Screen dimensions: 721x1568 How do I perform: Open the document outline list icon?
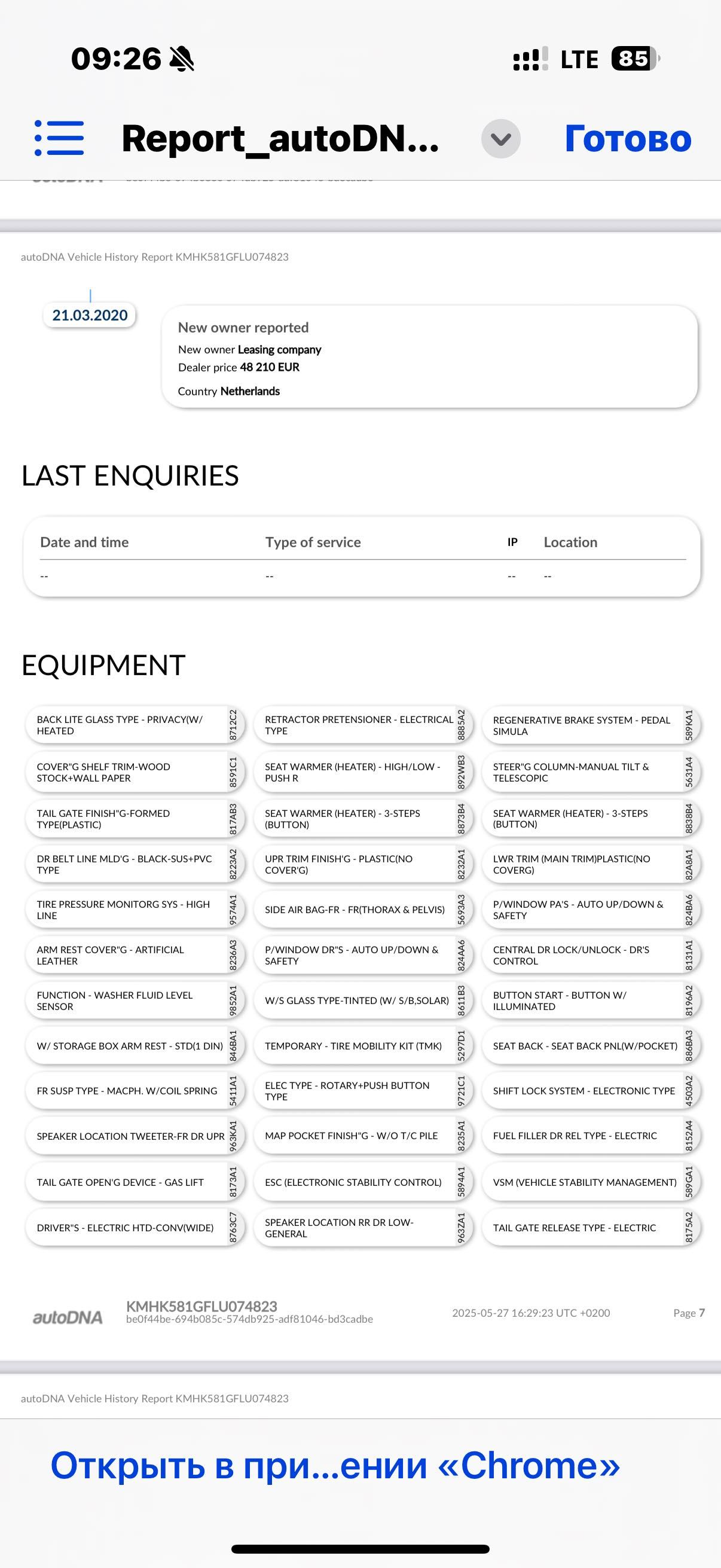click(59, 138)
